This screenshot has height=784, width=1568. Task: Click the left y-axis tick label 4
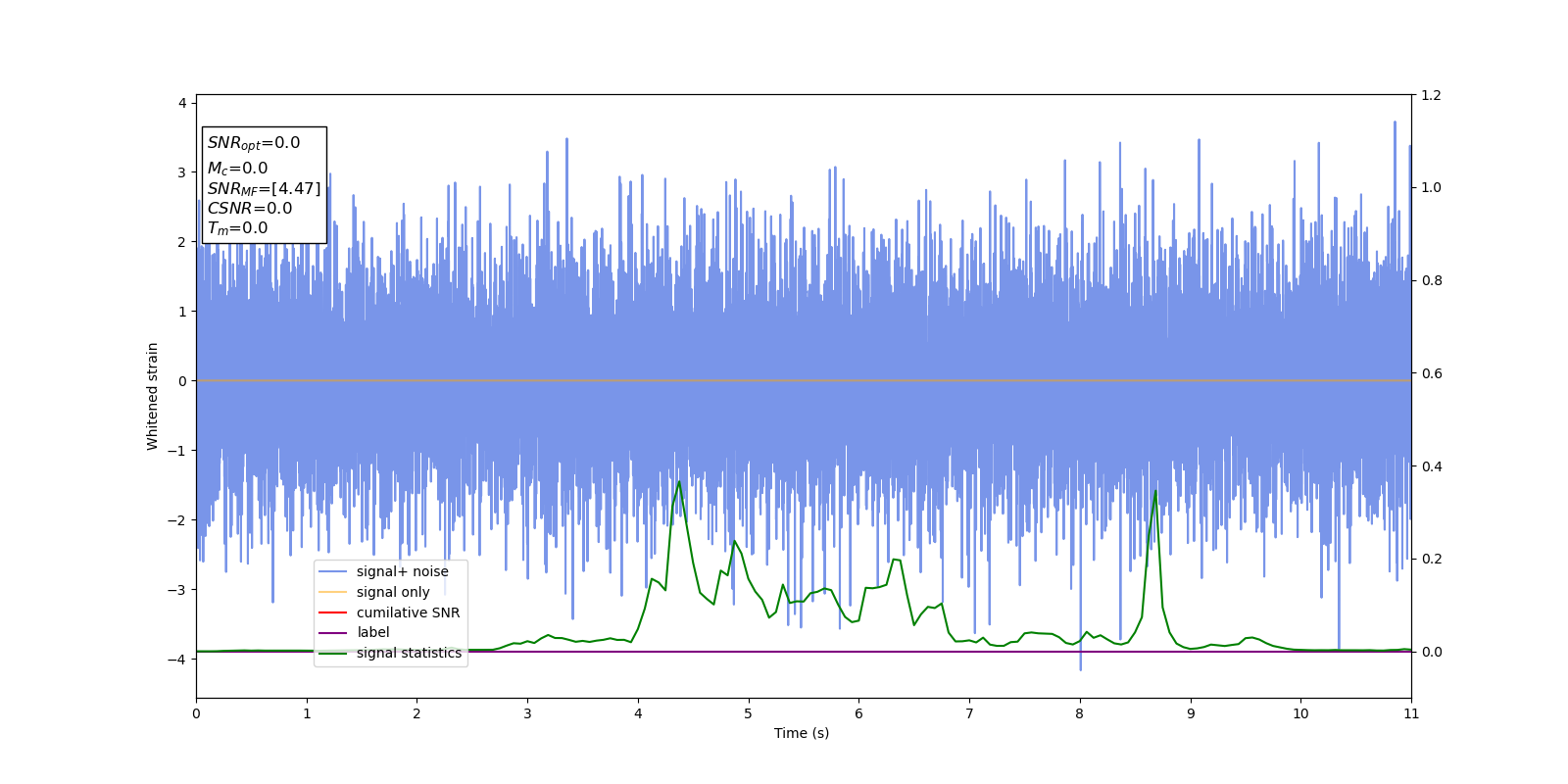click(x=182, y=103)
